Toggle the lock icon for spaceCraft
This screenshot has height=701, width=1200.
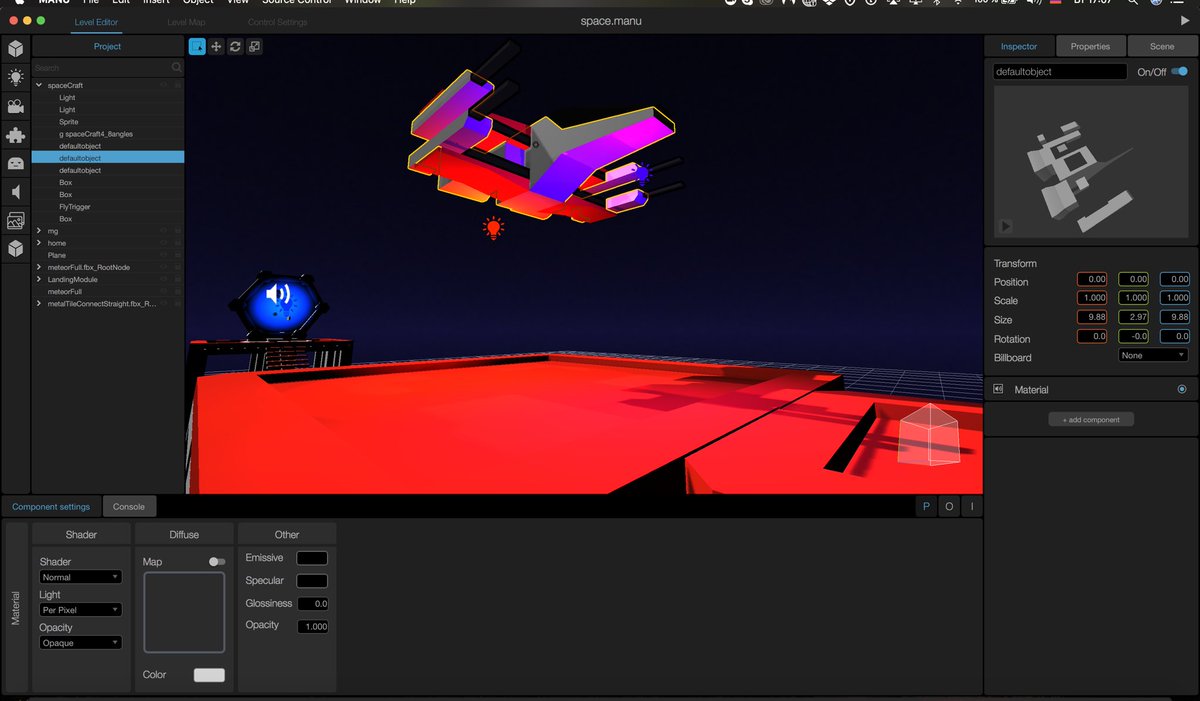(x=177, y=85)
